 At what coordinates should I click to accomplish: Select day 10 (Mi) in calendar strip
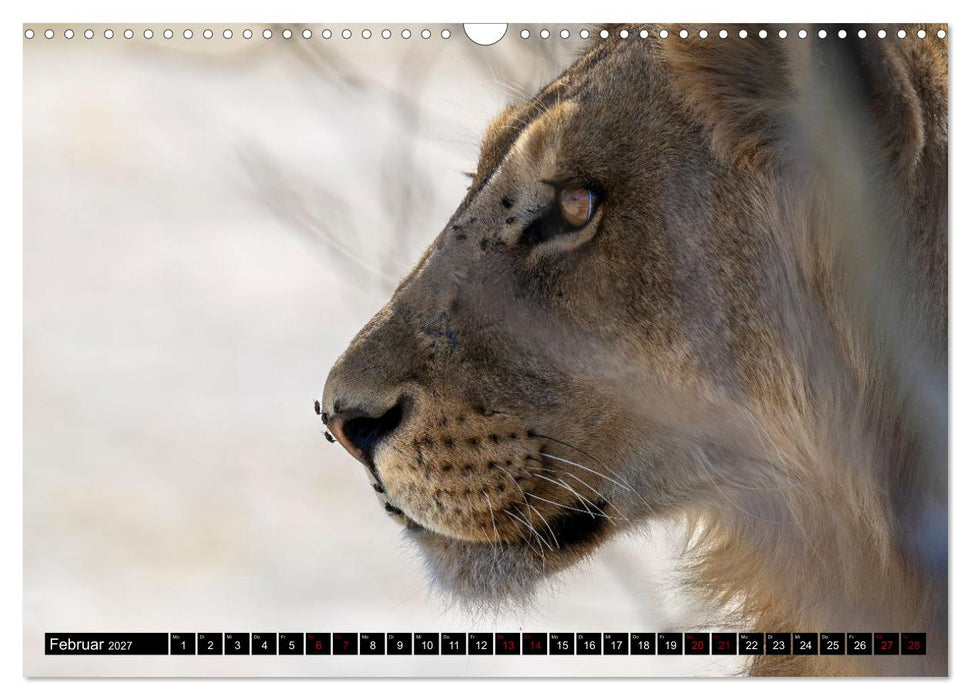click(x=426, y=644)
